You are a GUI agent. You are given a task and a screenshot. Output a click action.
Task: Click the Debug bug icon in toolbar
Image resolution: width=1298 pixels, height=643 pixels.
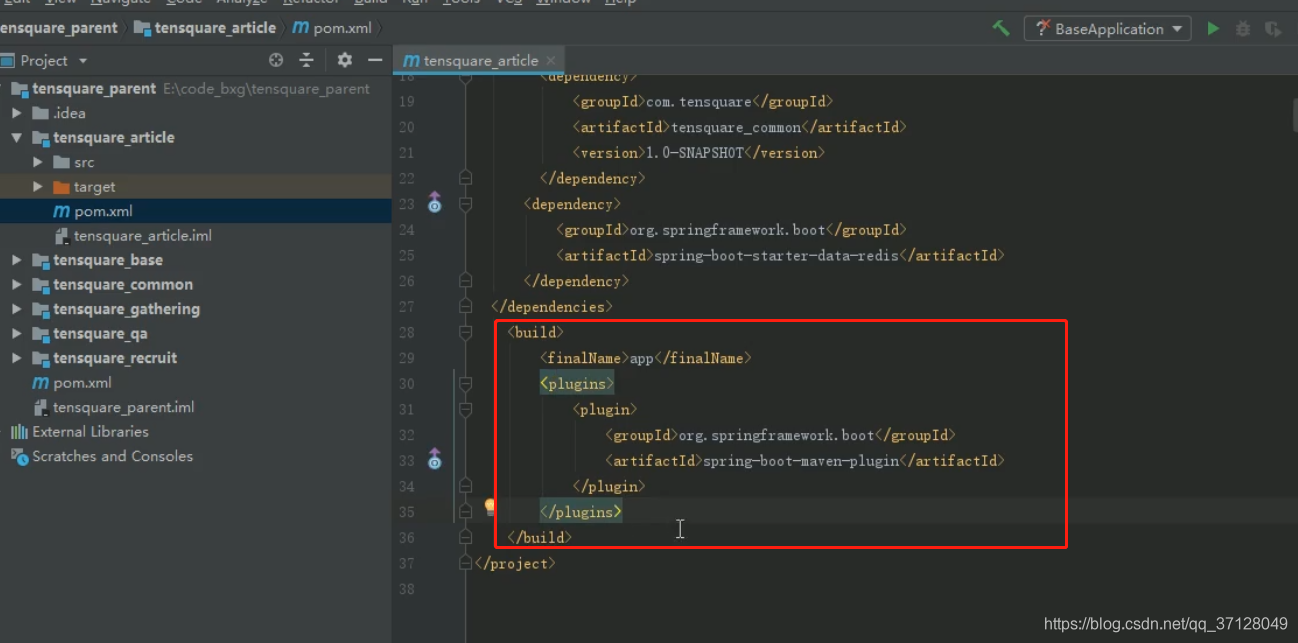1243,29
